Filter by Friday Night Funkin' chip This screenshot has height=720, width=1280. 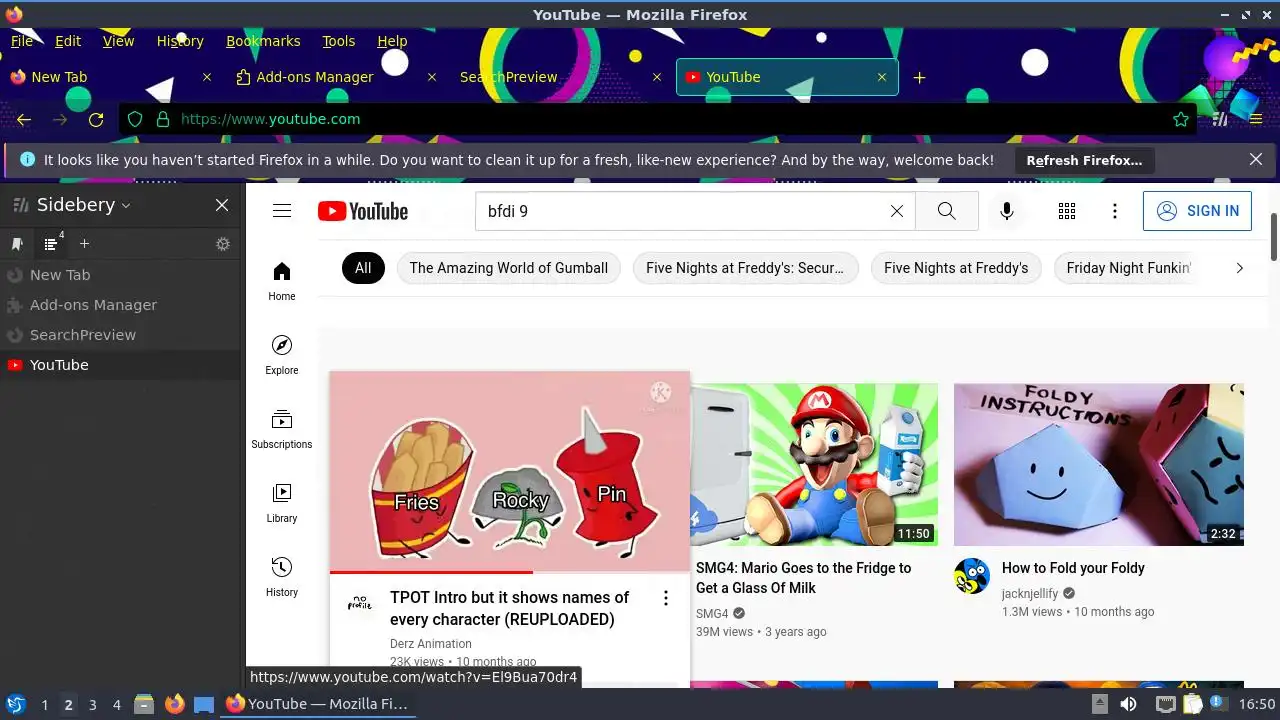1128,268
